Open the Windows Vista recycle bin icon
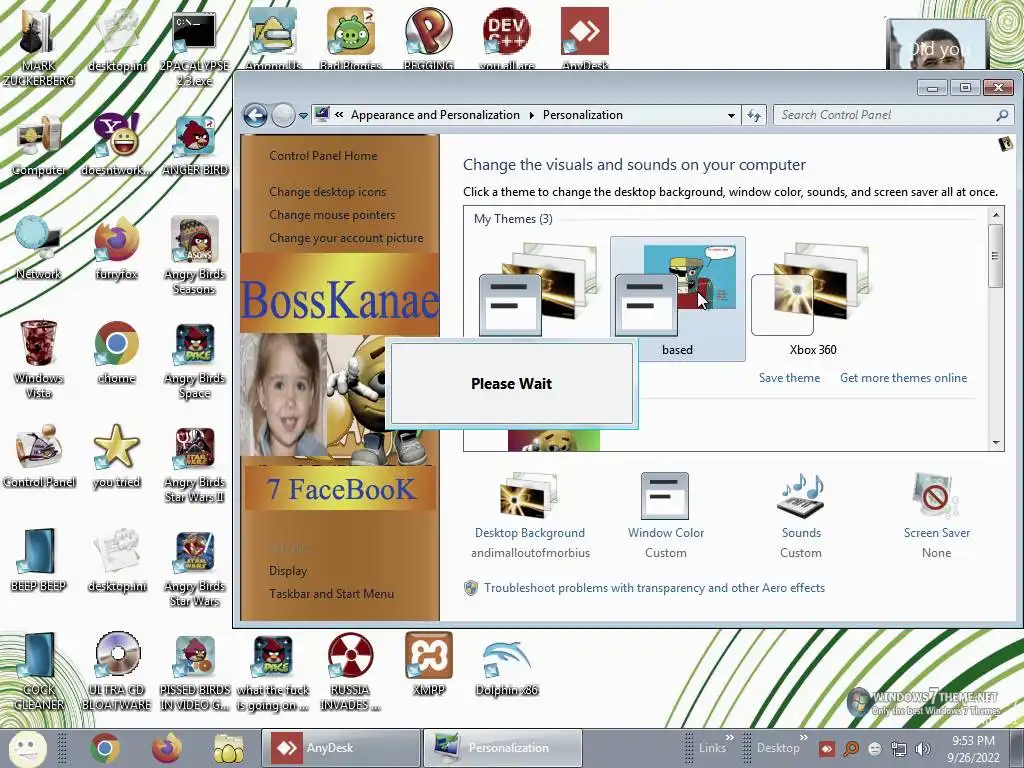The width and height of the screenshot is (1024, 768). pos(38,359)
